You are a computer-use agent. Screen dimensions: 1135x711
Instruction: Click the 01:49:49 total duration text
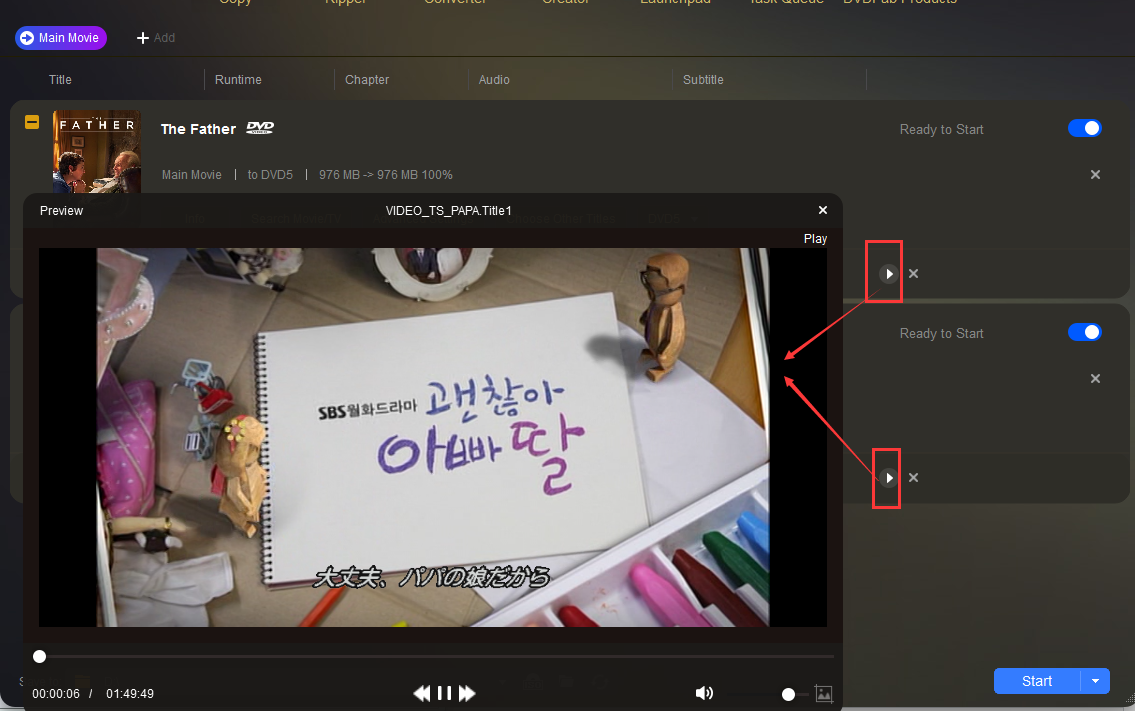tap(130, 694)
